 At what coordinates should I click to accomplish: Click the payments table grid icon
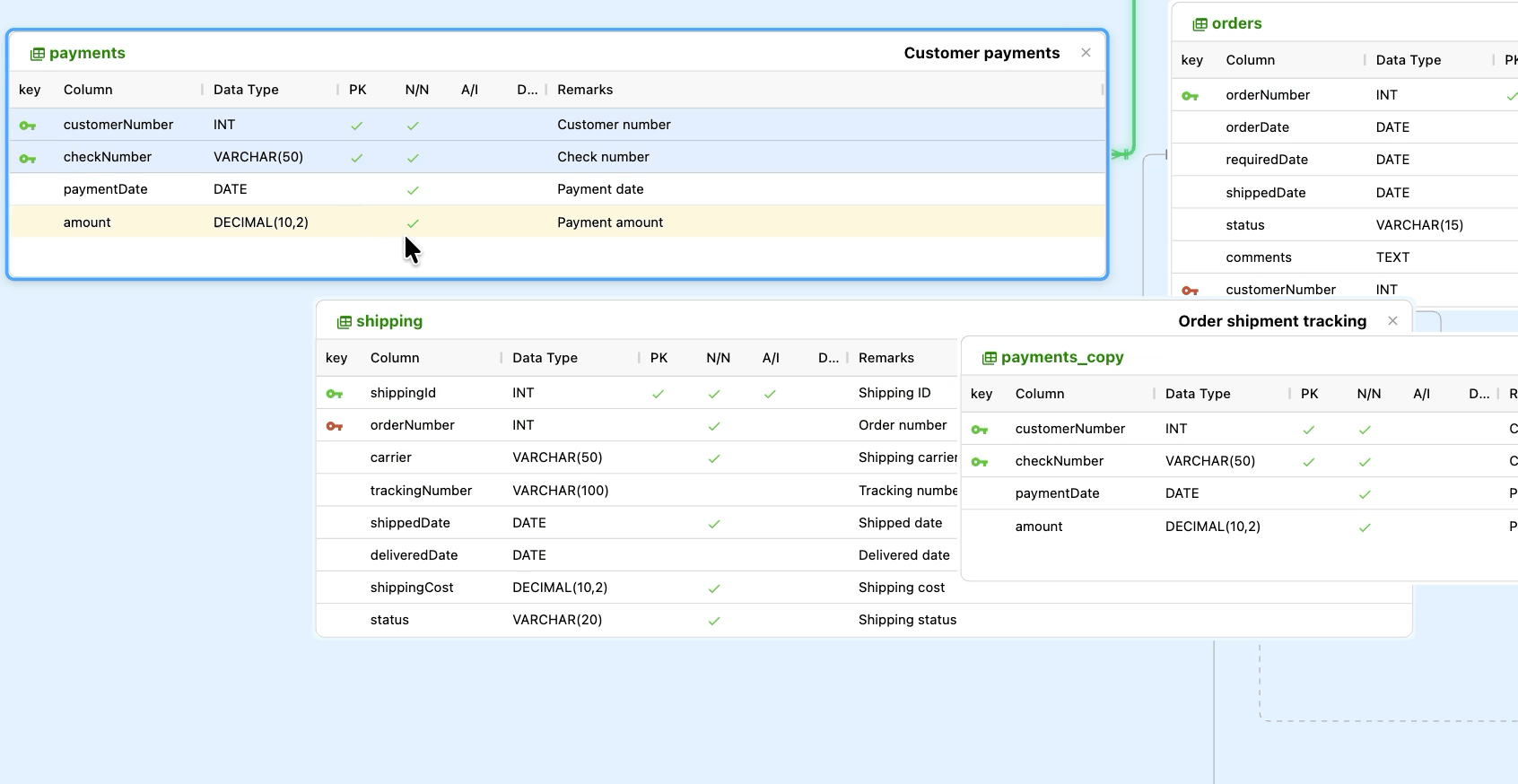[38, 54]
